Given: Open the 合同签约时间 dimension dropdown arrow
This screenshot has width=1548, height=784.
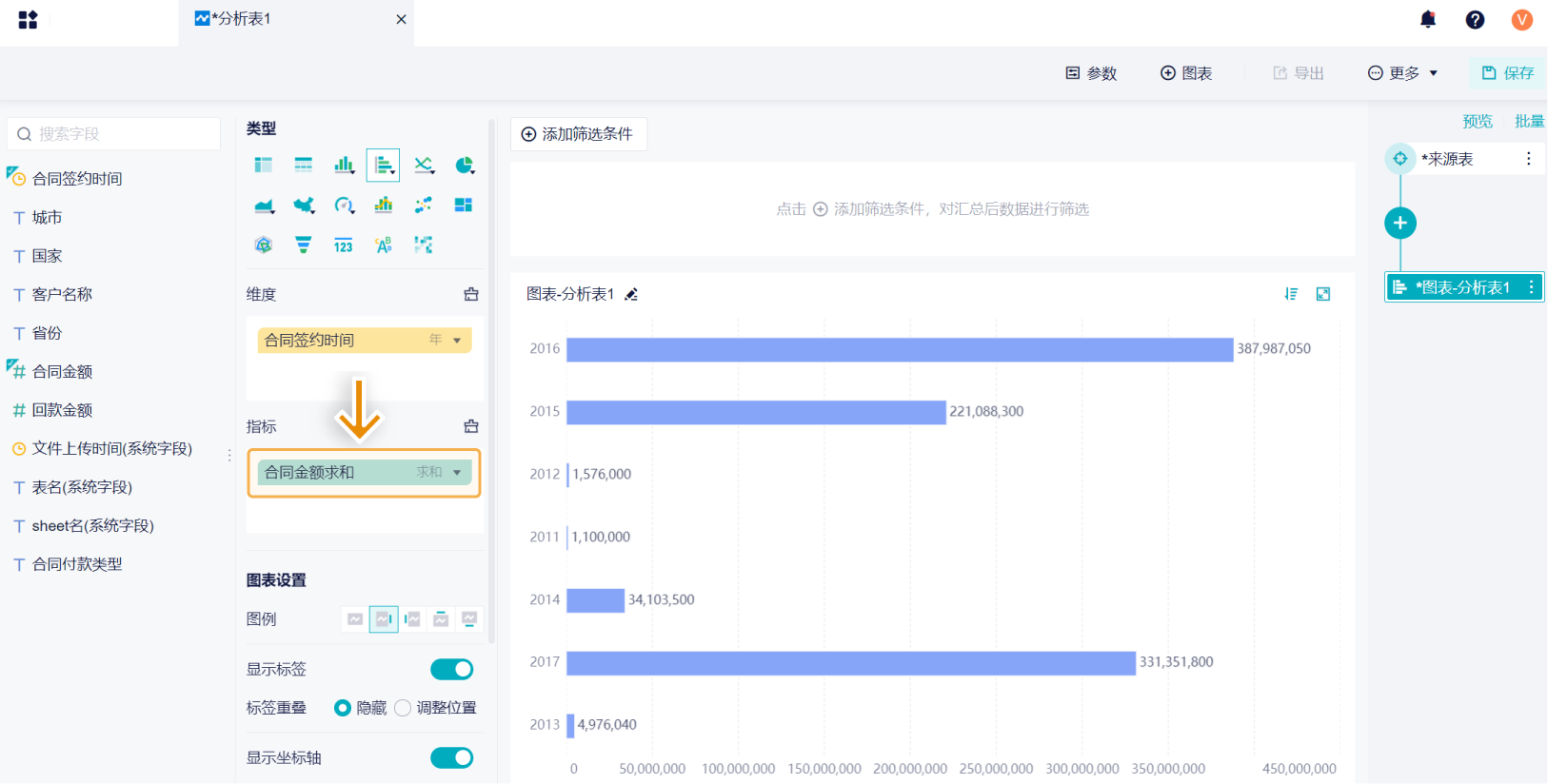Looking at the screenshot, I should (x=457, y=341).
